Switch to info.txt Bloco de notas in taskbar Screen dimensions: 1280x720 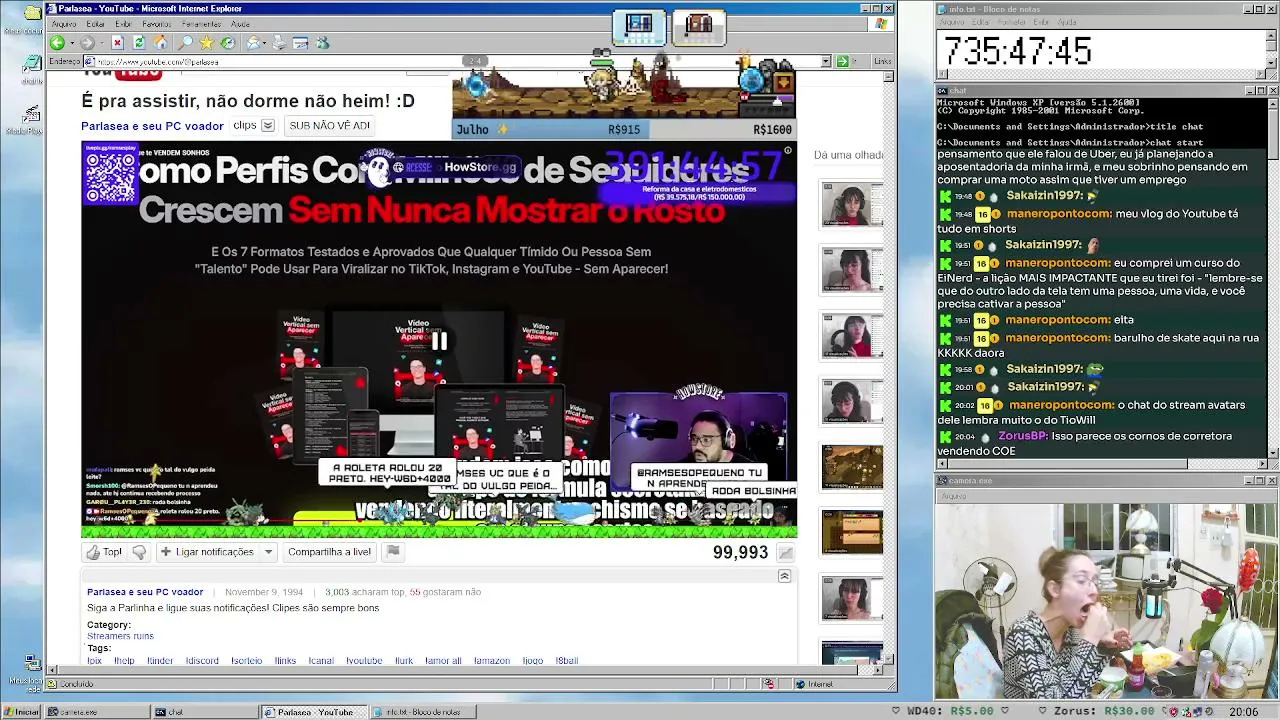tap(424, 712)
